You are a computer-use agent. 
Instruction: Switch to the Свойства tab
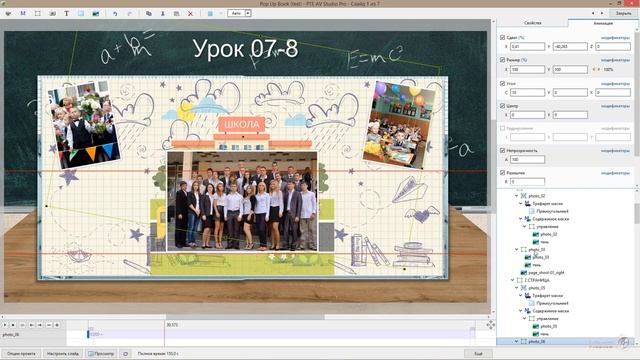(533, 23)
